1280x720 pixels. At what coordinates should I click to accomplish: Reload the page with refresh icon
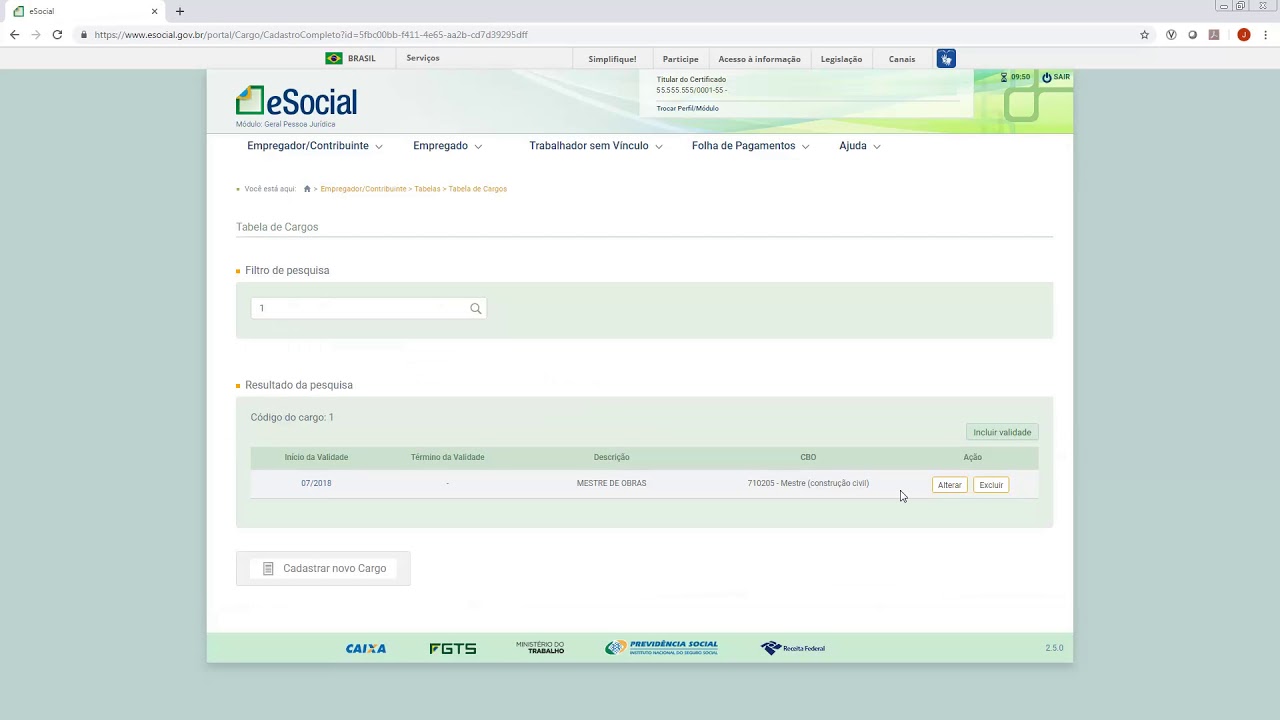(57, 35)
